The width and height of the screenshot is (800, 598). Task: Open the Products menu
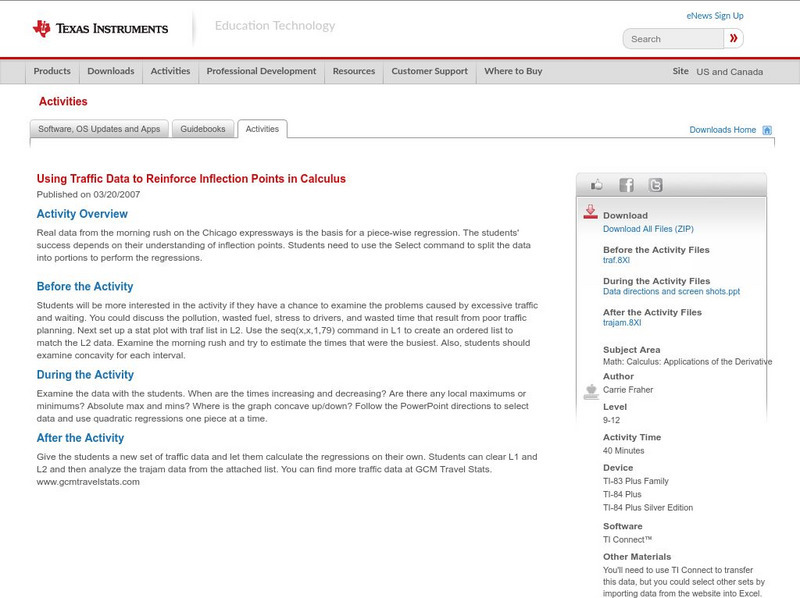click(x=52, y=71)
